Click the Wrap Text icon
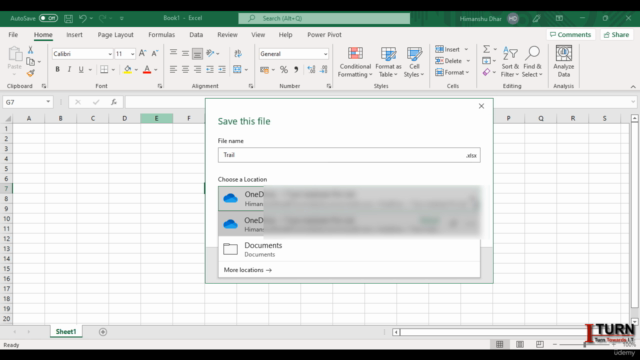This screenshot has height=360, width=640. (x=238, y=53)
